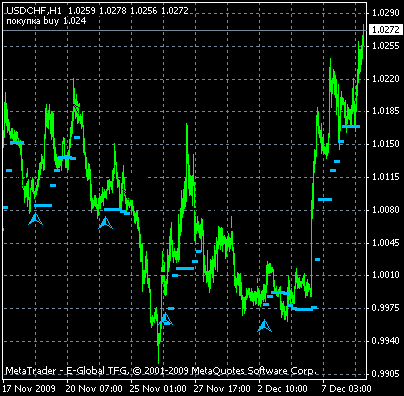Select the blue buy arrow between 20 Nov and 25 Nov
This screenshot has height=396, width=404.
105,223
